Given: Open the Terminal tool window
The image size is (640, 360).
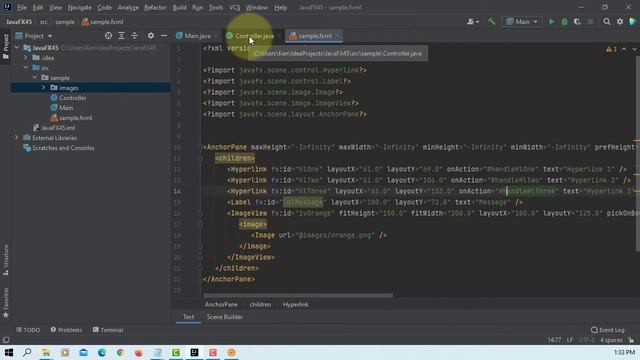Looking at the screenshot, I should 108,330.
